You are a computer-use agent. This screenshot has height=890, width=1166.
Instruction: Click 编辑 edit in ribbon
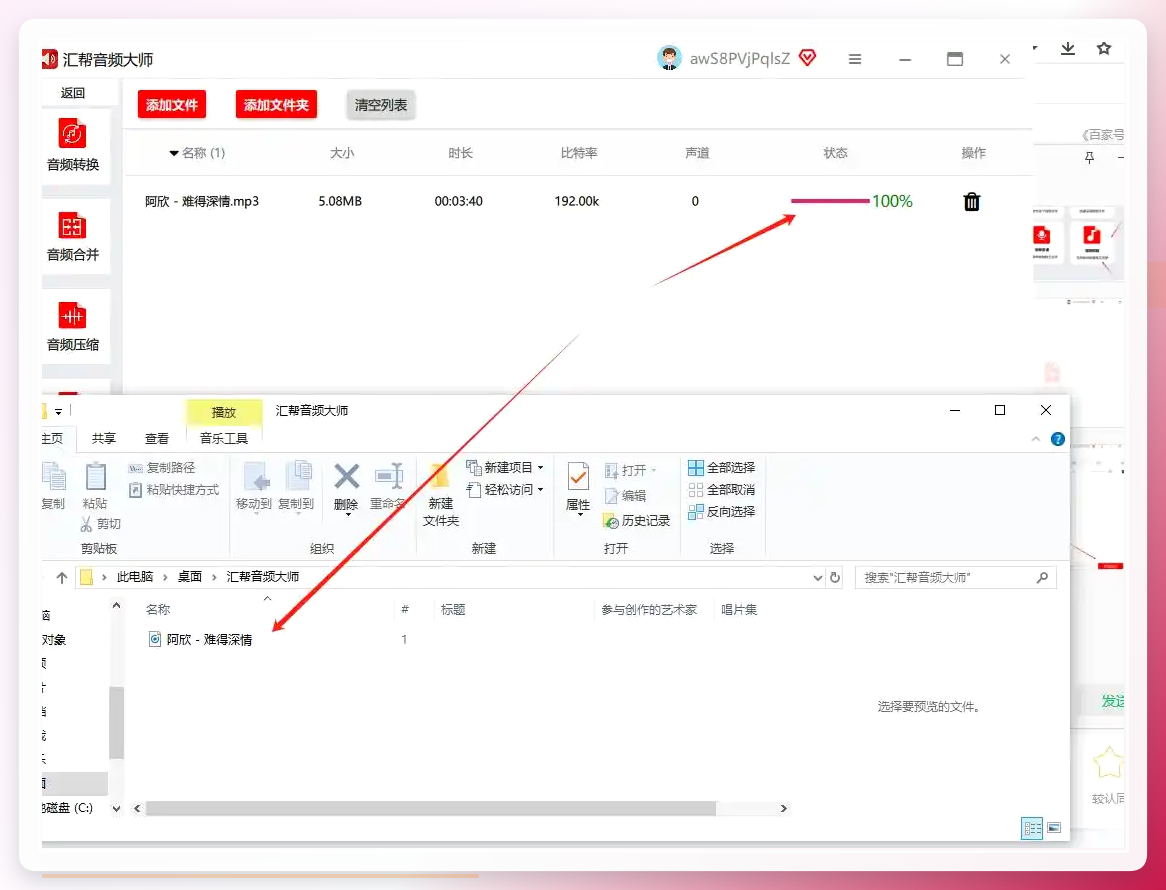tap(625, 496)
